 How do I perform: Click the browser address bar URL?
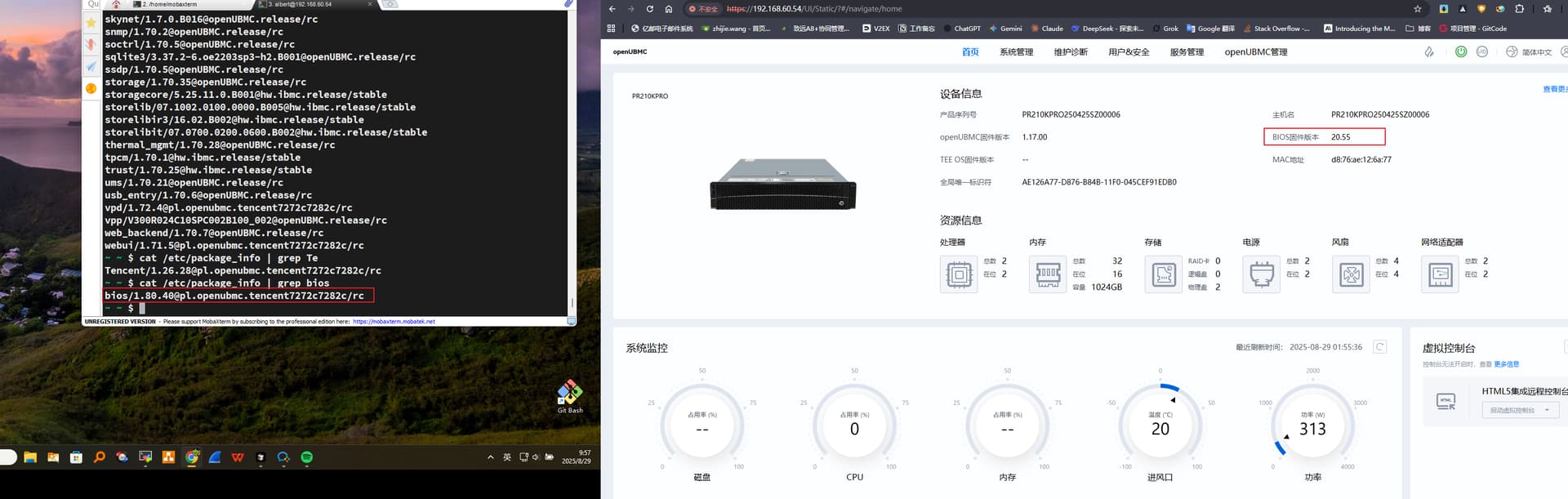click(813, 9)
